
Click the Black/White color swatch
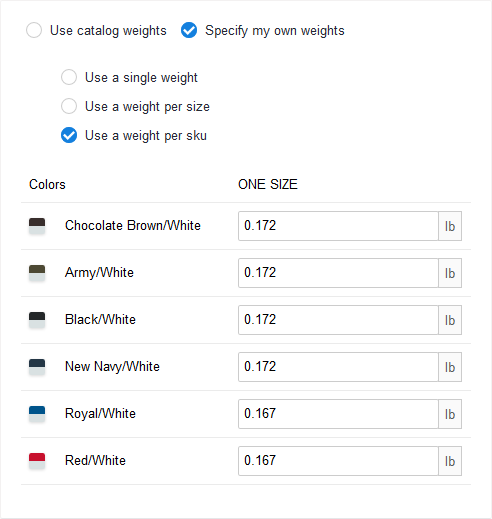click(37, 320)
